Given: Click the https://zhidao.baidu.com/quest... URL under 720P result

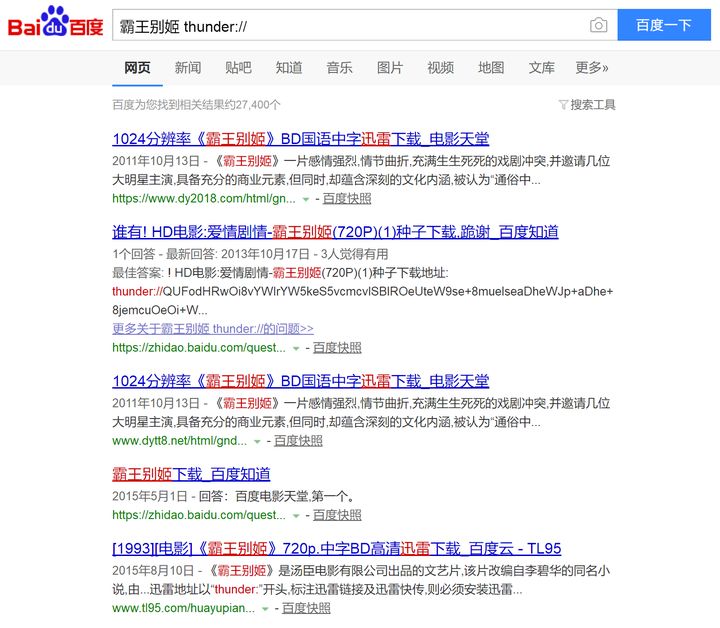Looking at the screenshot, I should pyautogui.click(x=199, y=348).
